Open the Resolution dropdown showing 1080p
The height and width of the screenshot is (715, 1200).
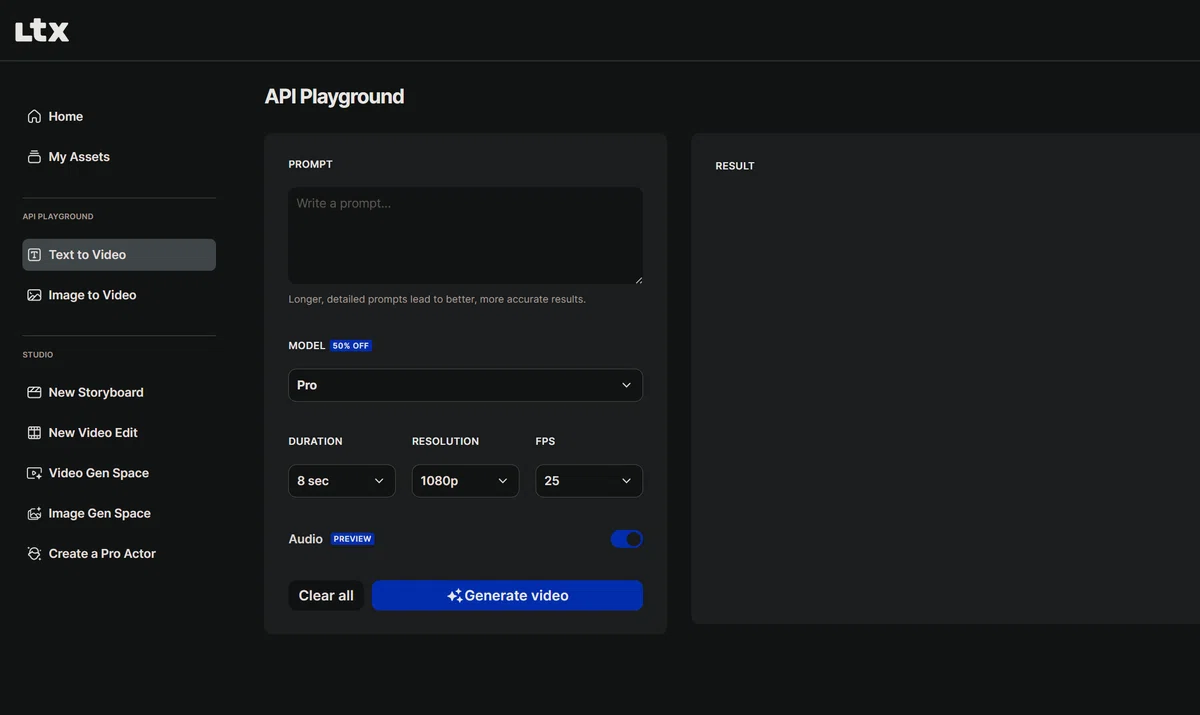click(x=465, y=481)
